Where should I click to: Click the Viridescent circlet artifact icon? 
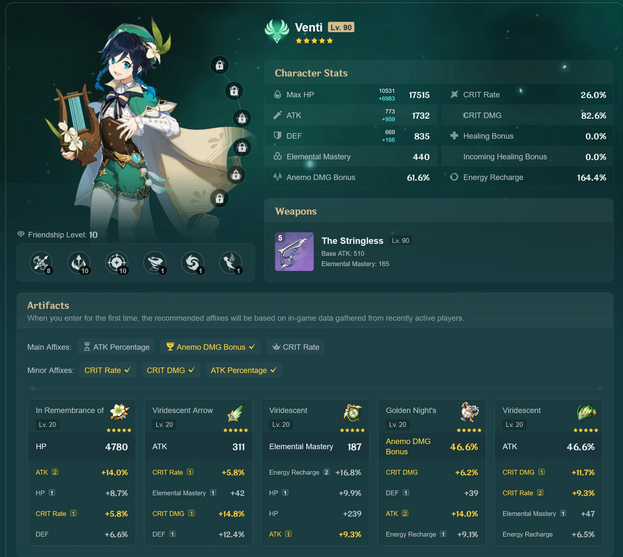pos(586,412)
